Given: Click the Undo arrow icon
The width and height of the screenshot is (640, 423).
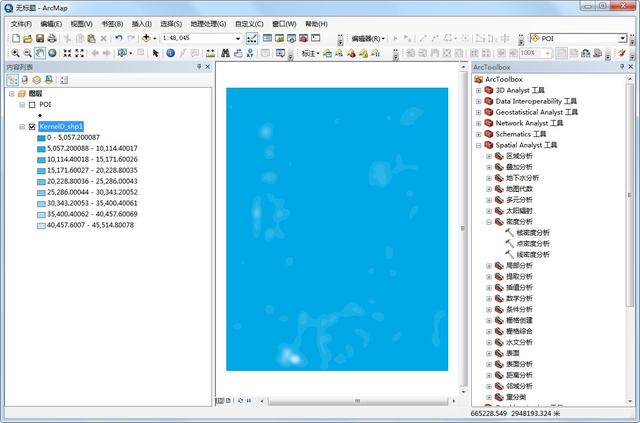Looking at the screenshot, I should tap(118, 38).
